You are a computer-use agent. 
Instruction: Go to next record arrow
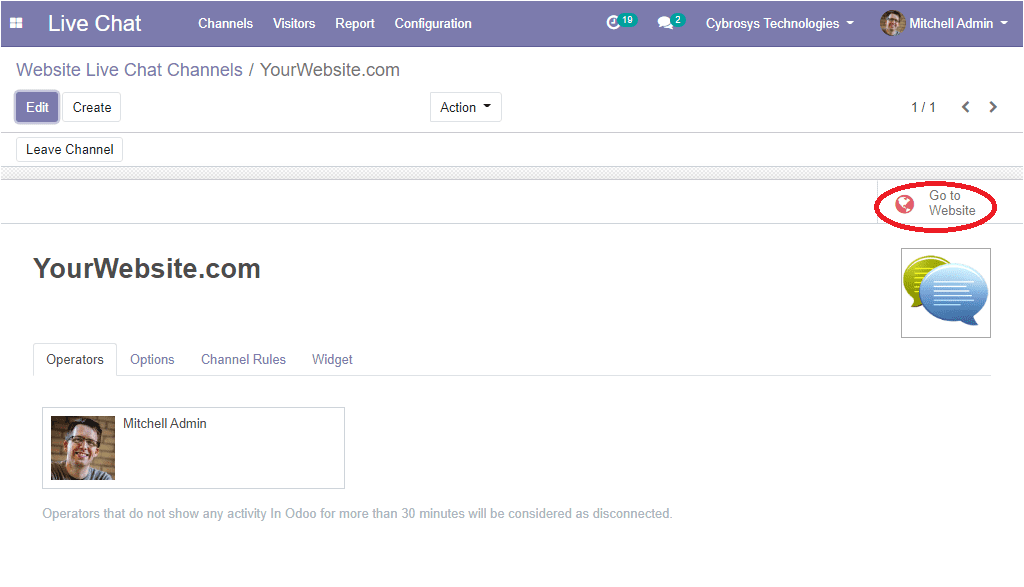993,107
